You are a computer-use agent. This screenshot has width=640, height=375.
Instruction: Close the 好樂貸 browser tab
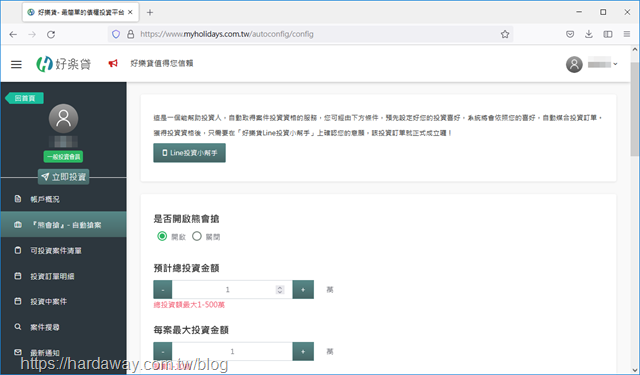(x=130, y=12)
